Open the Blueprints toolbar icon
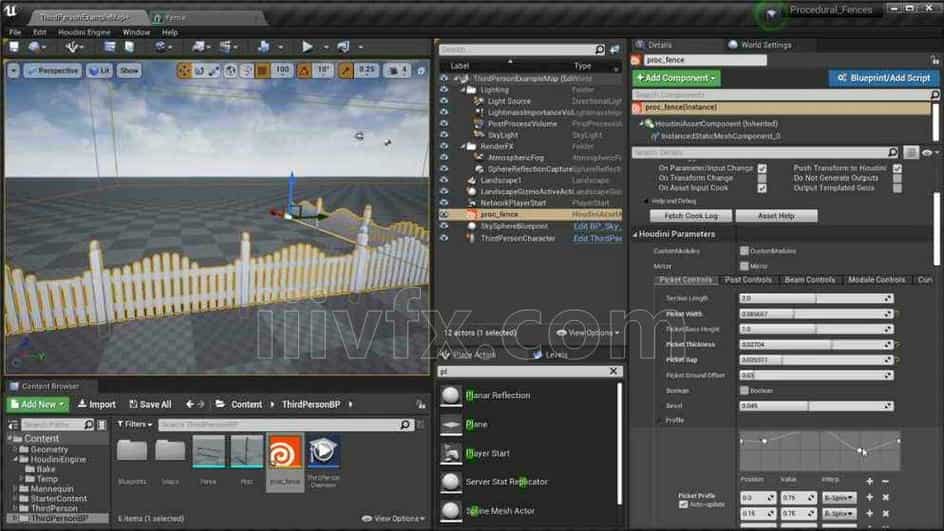 point(198,46)
